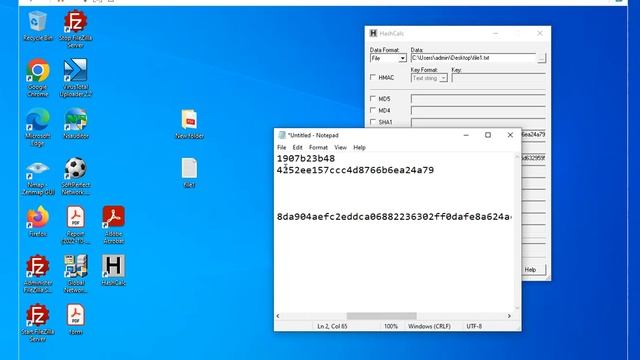Click the 100% zoom status entry

coord(391,327)
